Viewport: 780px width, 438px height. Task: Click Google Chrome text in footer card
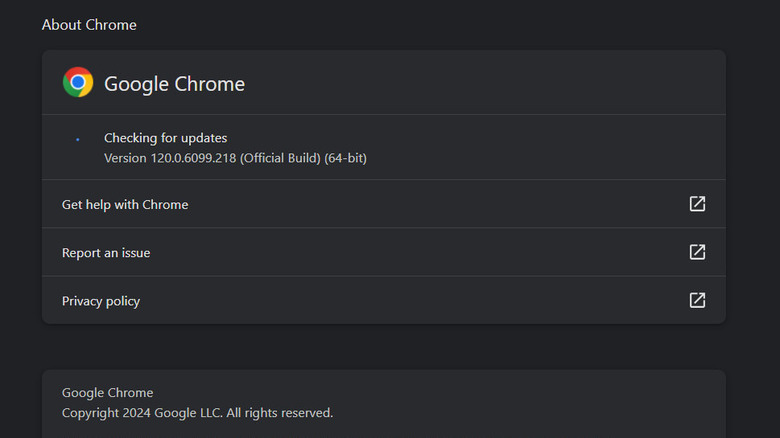tap(107, 393)
